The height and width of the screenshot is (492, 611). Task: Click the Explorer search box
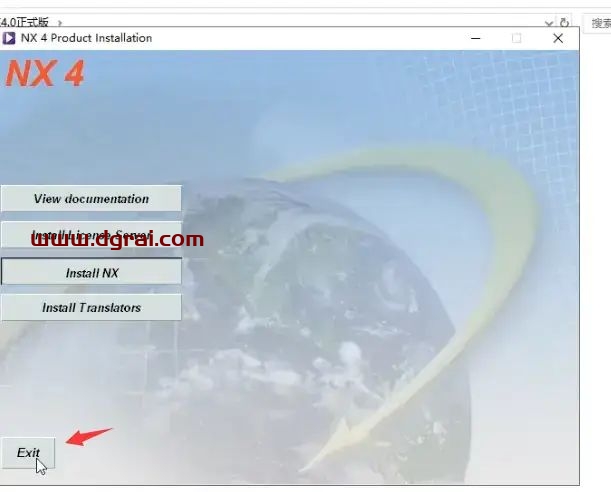[x=597, y=23]
